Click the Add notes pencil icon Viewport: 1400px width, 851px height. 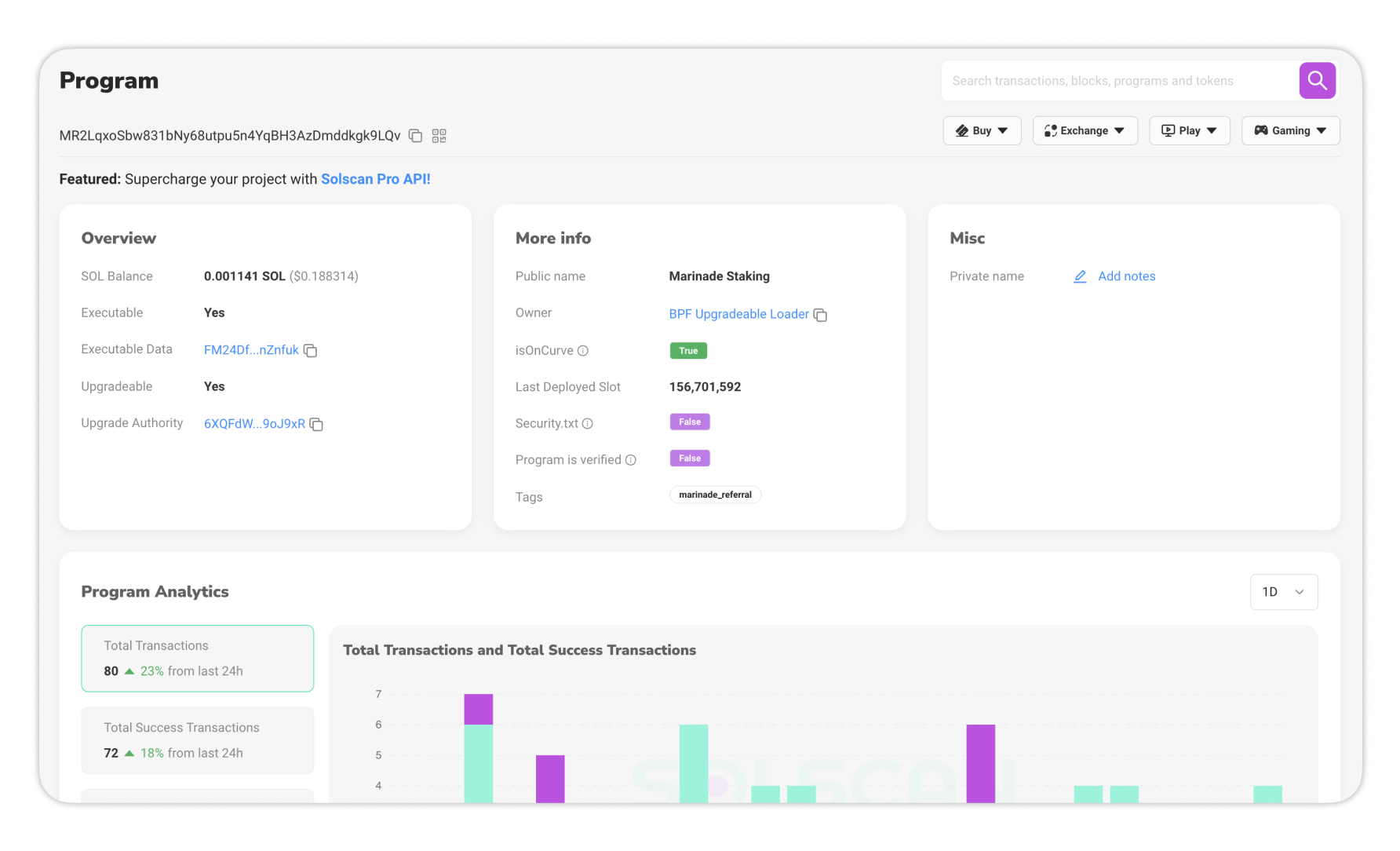point(1081,276)
